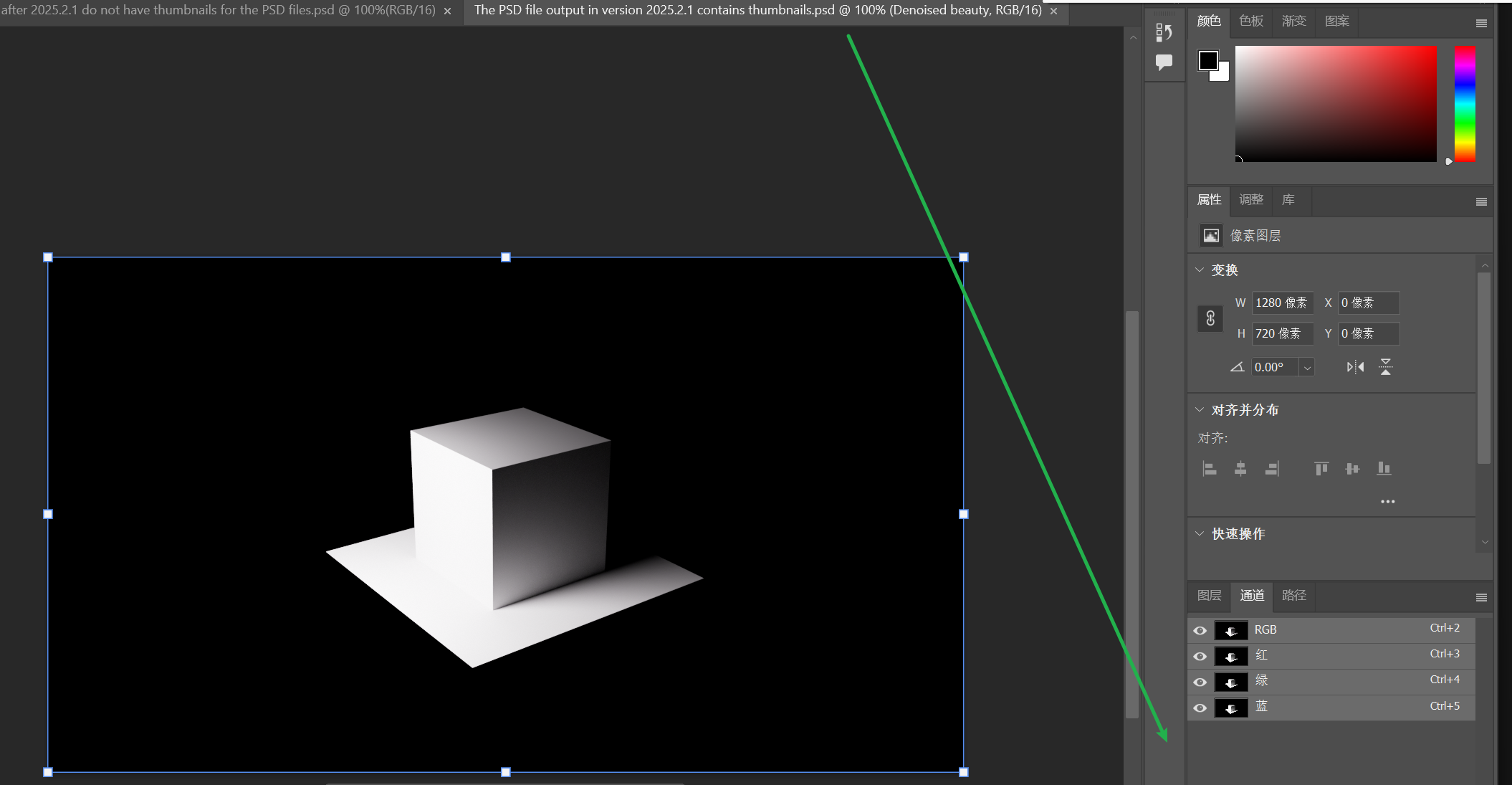Click the link width and height icon
Viewport: 1512px width, 785px height.
coord(1210,318)
